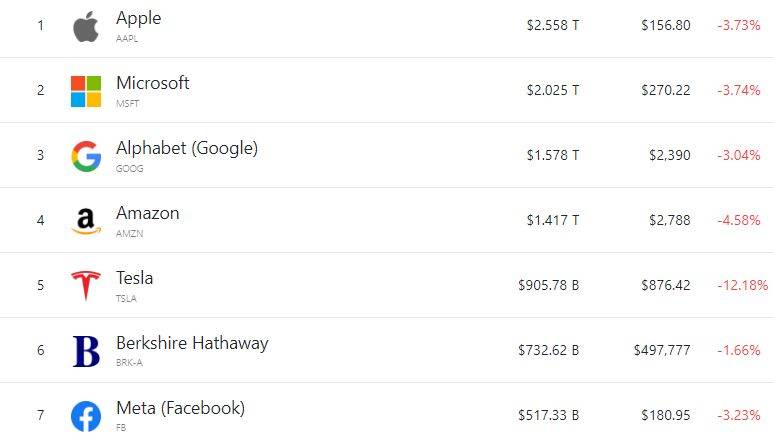Click the Berkshire Hathaway name link
The image size is (773, 441).
pos(192,343)
